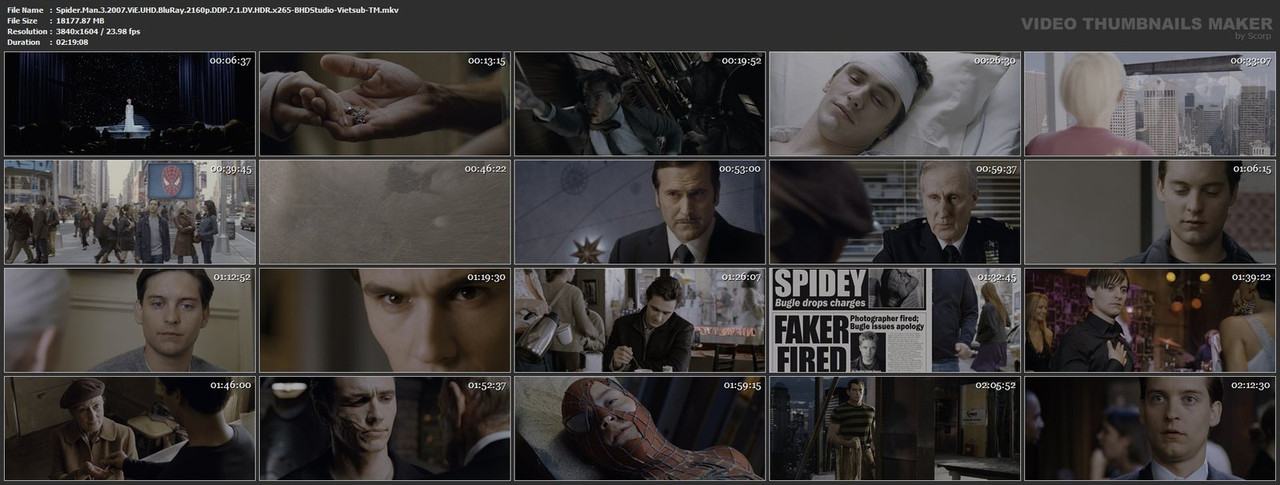Select the thumbnail stamped 00:06:37
Screen dimensions: 1280x485
130,104
